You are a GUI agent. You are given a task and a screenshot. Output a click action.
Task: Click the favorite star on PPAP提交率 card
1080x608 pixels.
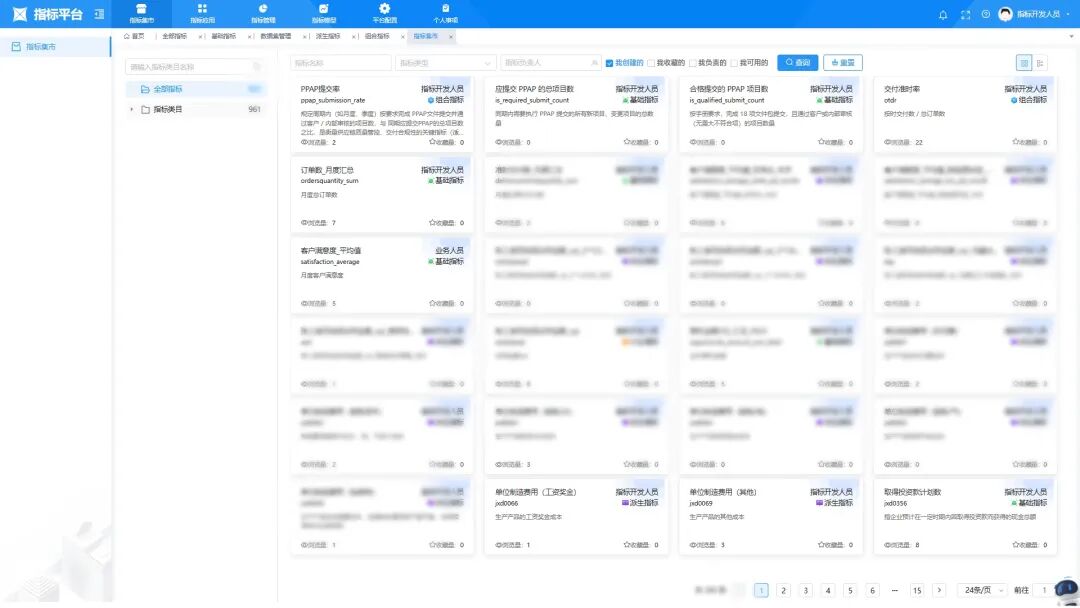(x=432, y=142)
